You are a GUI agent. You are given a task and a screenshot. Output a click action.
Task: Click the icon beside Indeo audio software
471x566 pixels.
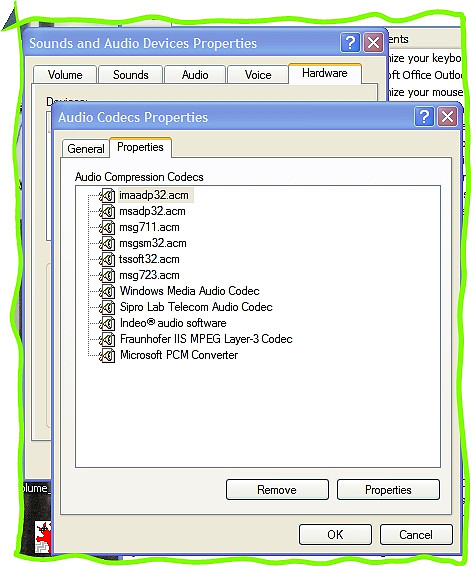pyautogui.click(x=107, y=323)
